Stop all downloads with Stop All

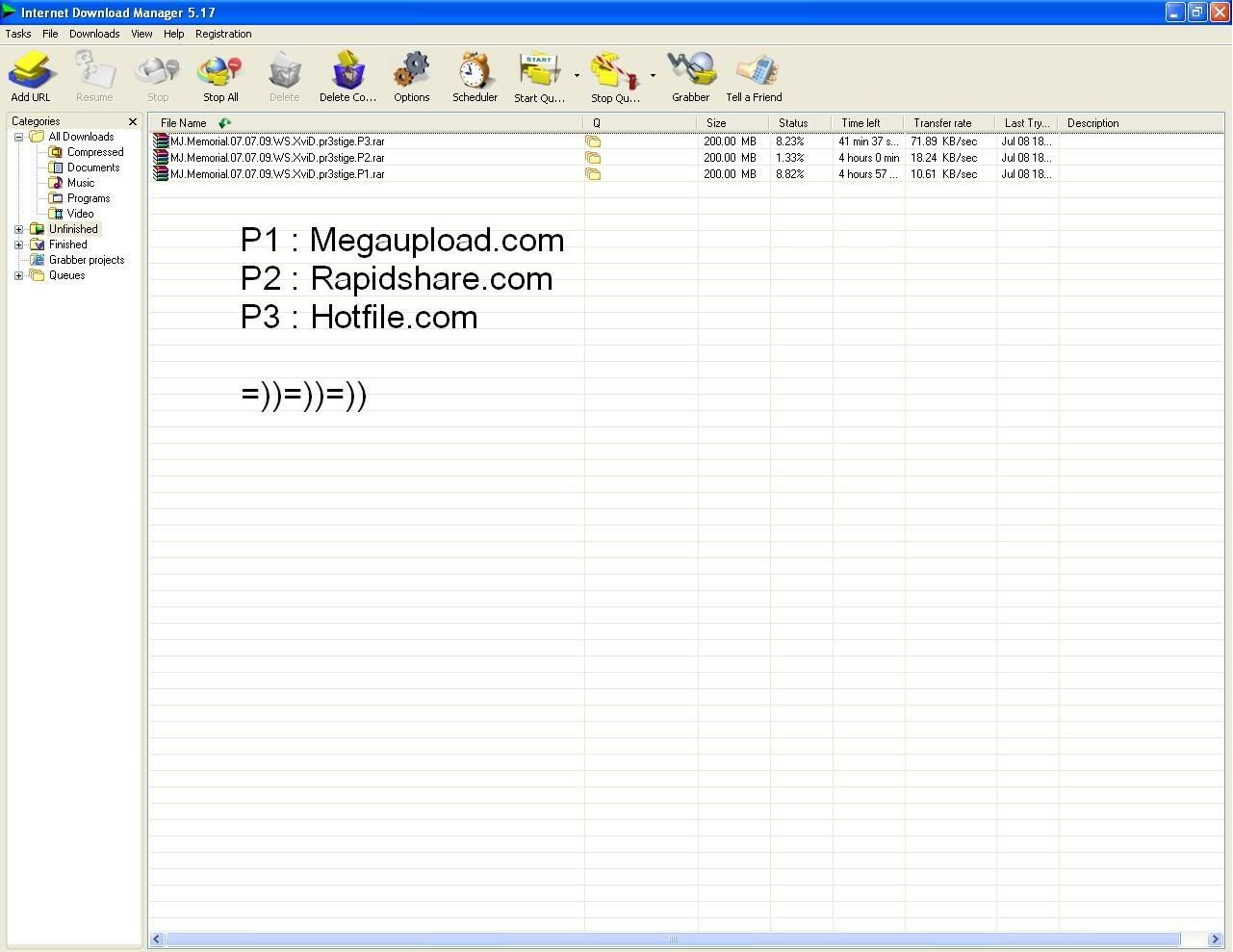[x=220, y=71]
